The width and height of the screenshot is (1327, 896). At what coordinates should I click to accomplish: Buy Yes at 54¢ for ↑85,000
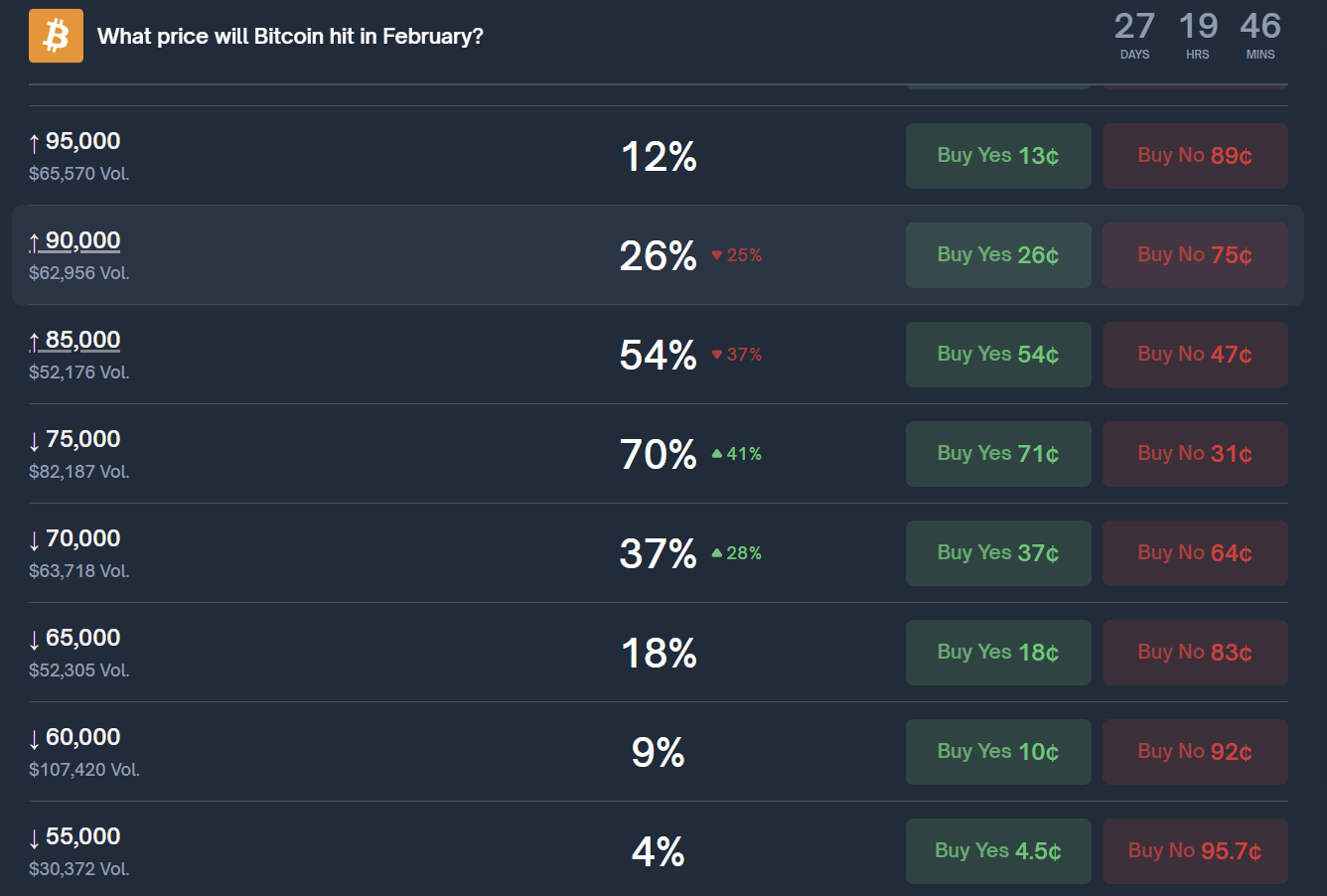pyautogui.click(x=998, y=355)
